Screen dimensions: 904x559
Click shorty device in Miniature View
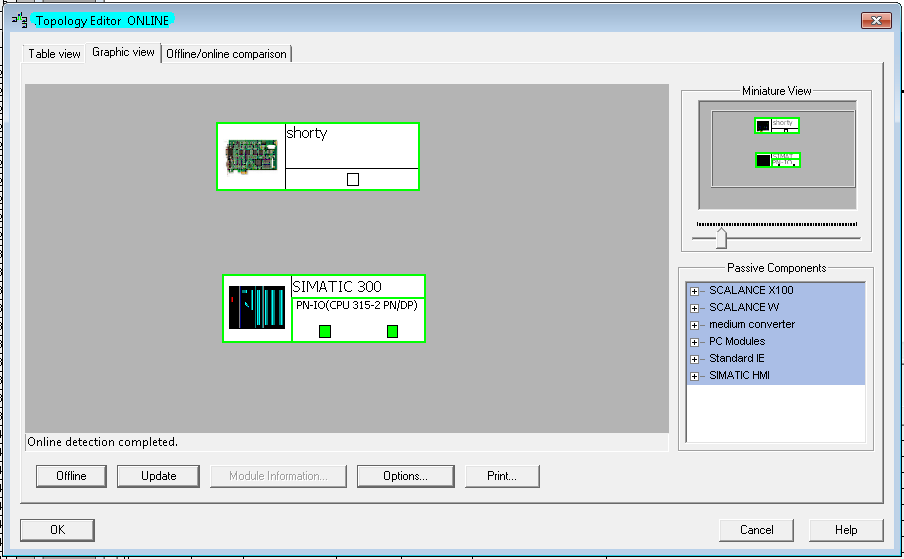(776, 126)
